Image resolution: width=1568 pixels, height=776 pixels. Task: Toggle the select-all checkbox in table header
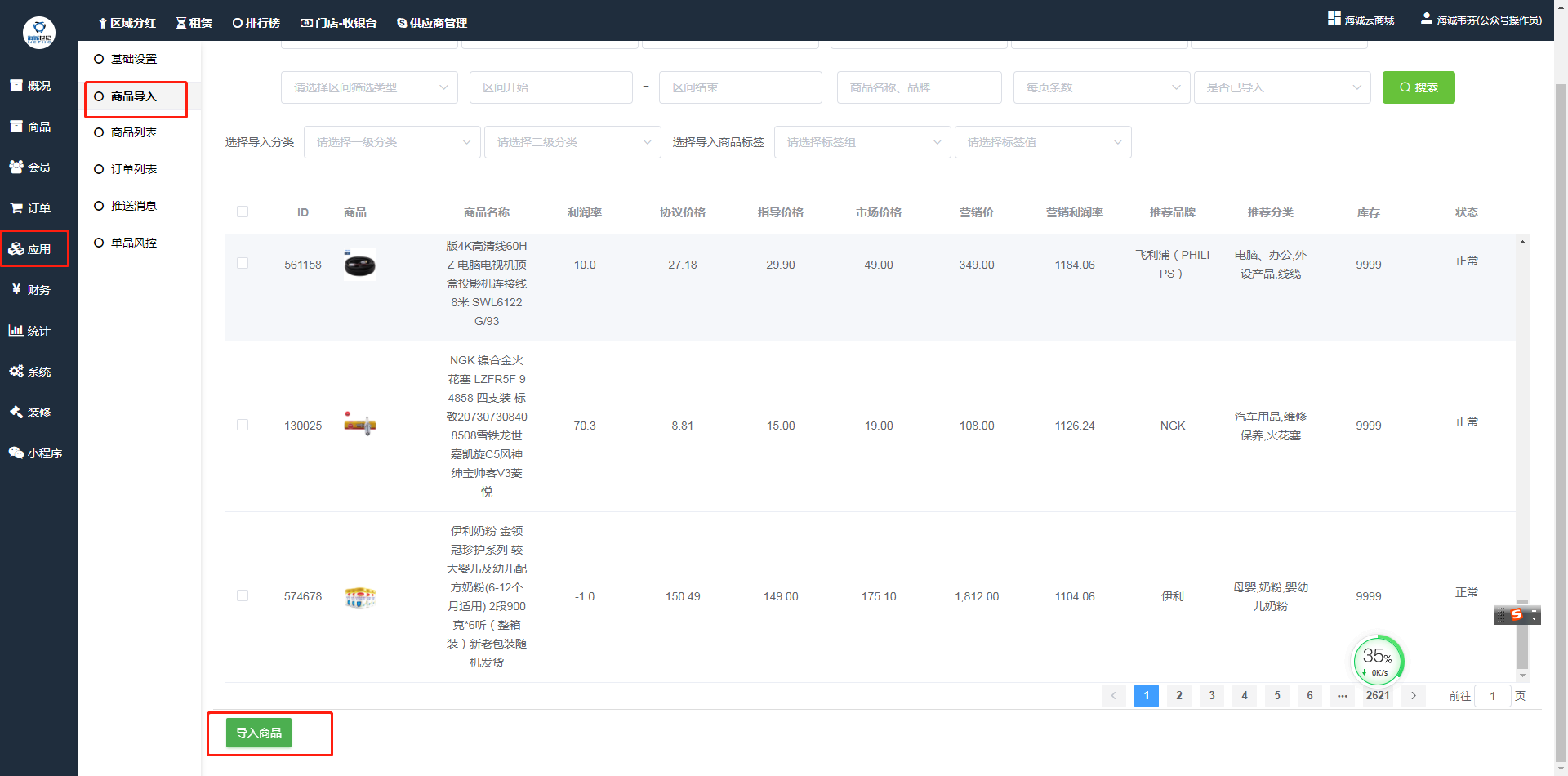pyautogui.click(x=243, y=212)
